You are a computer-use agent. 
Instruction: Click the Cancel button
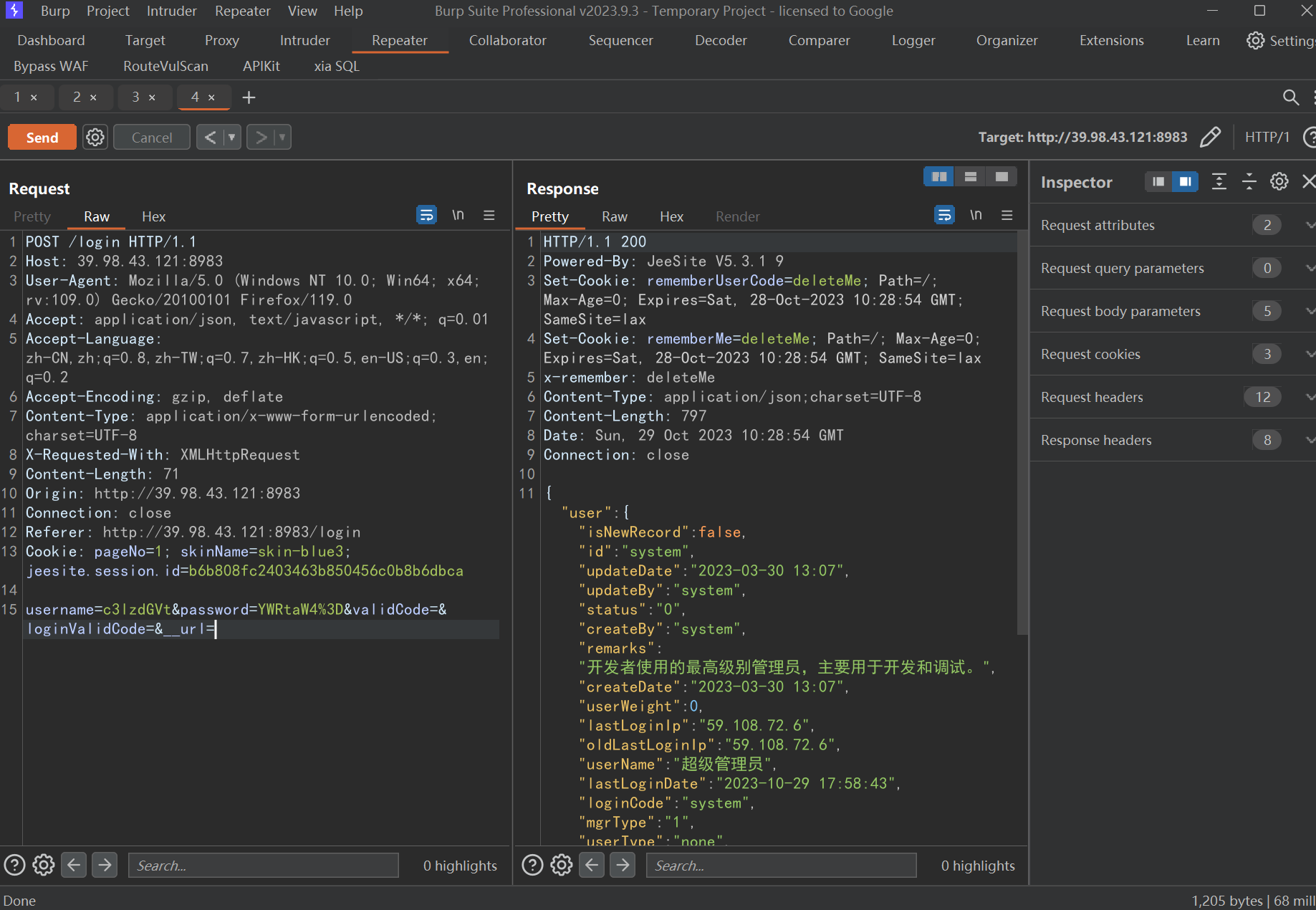(152, 137)
